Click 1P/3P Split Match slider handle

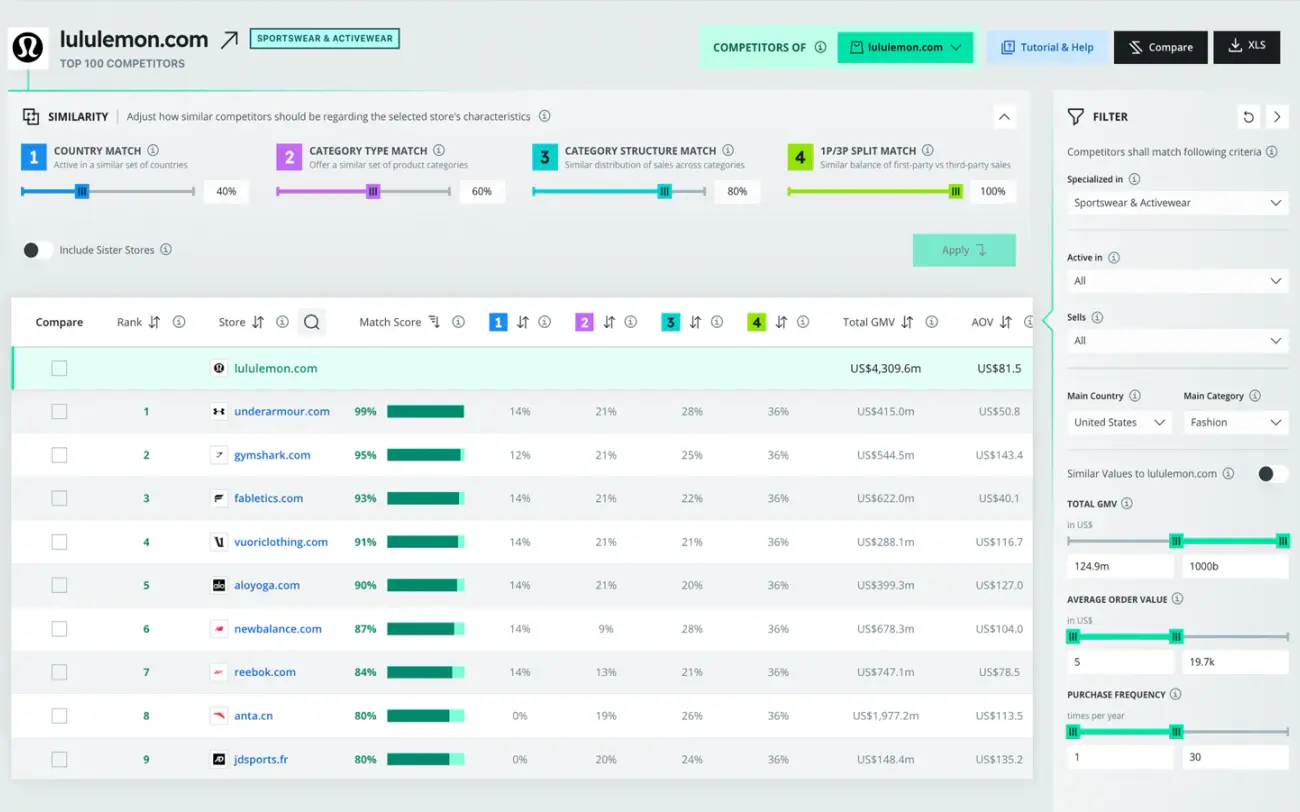point(955,191)
